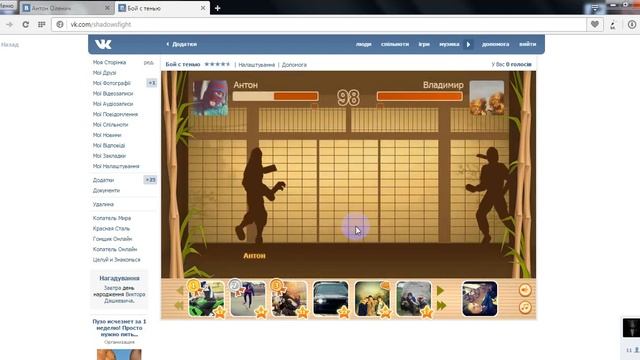Expand music player arrow in VK header
The image size is (640, 360).
point(469,44)
